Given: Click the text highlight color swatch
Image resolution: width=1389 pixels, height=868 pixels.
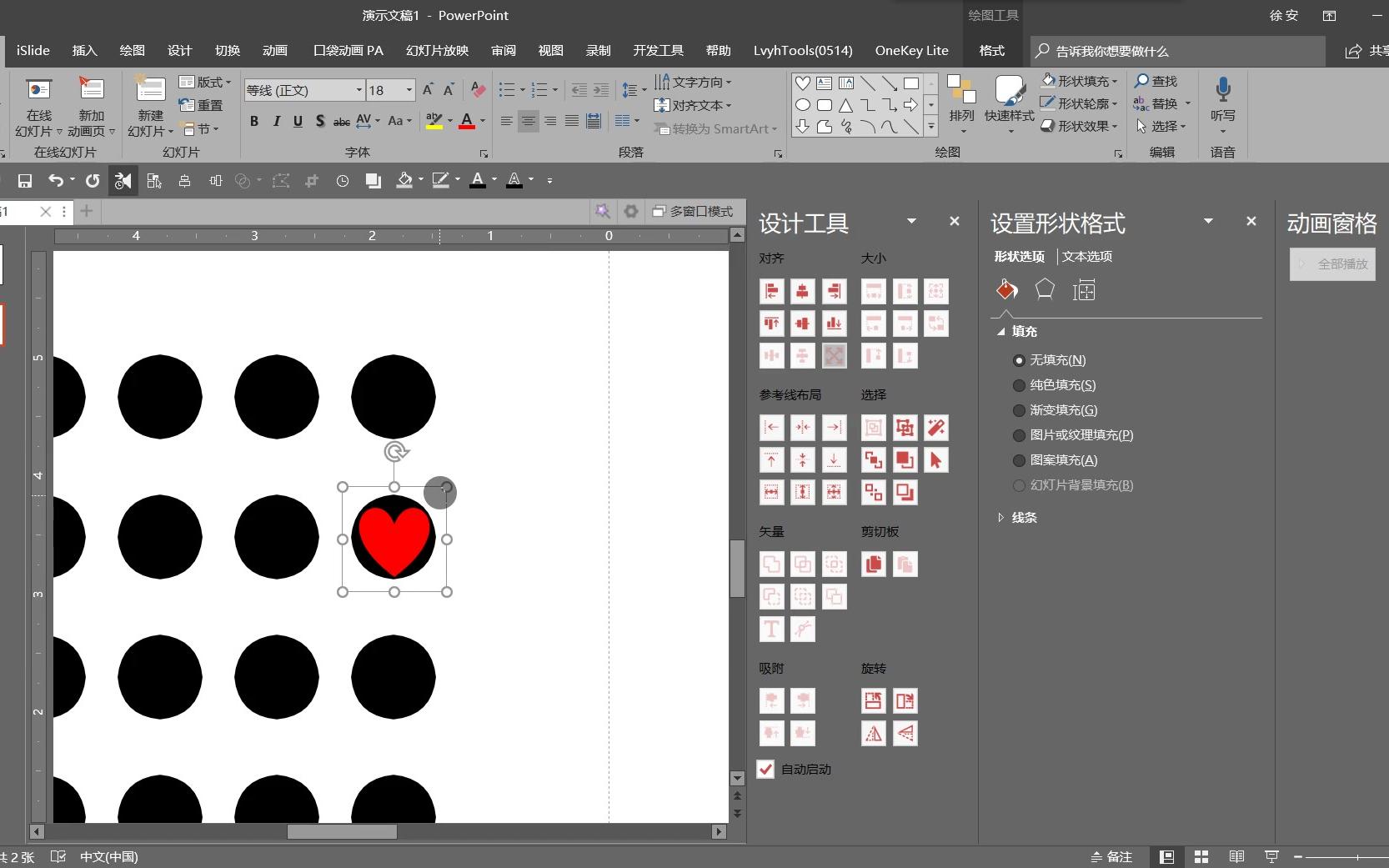Looking at the screenshot, I should point(434,121).
